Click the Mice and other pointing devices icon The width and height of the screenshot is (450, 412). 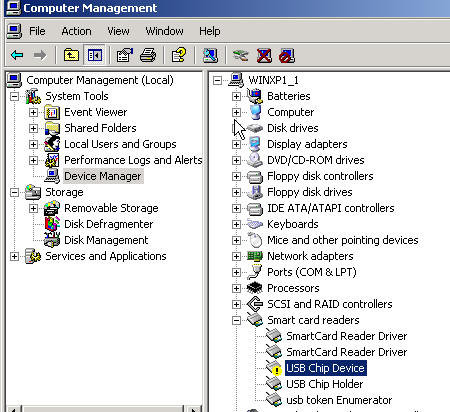(255, 240)
